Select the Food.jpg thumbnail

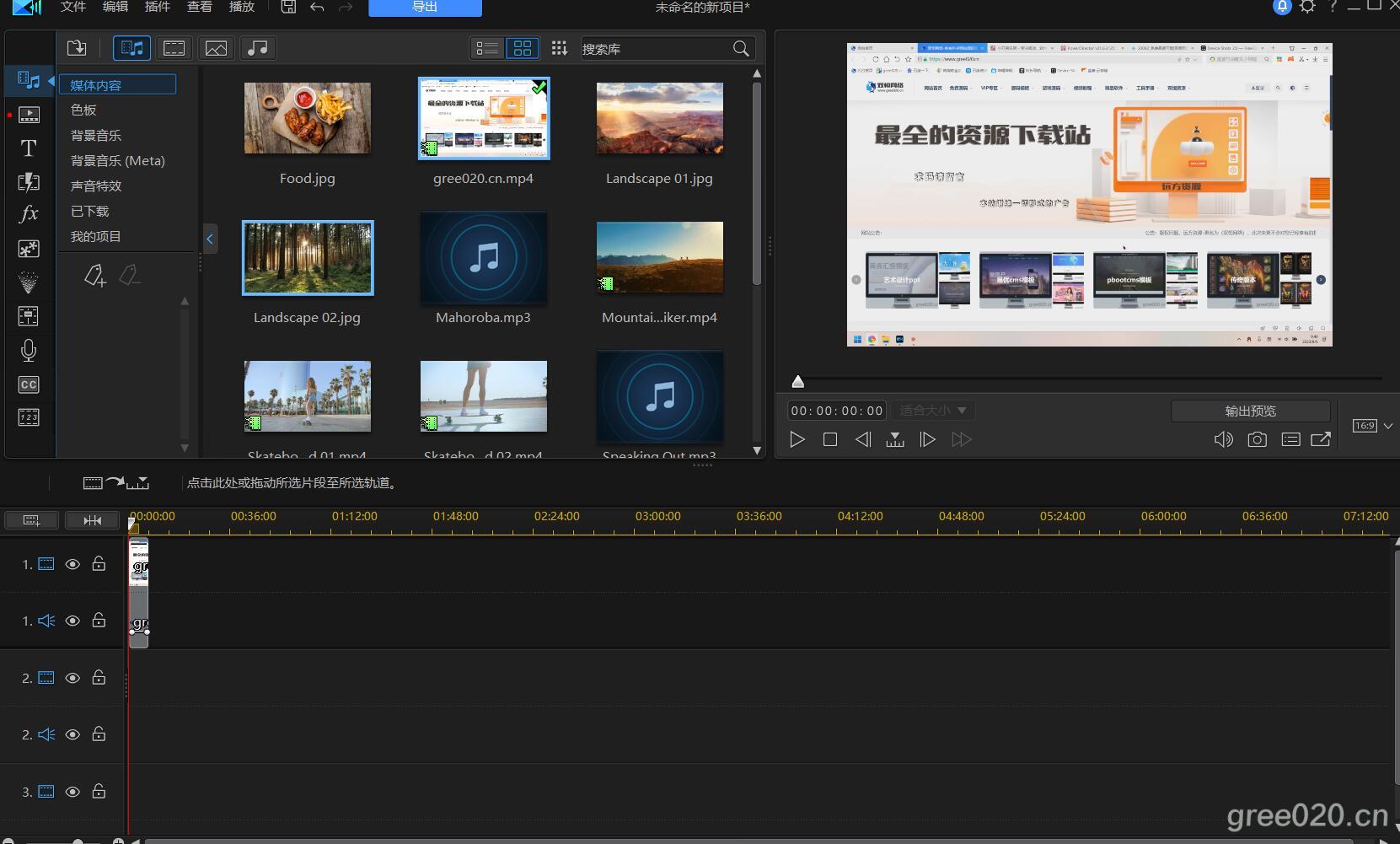coord(307,118)
